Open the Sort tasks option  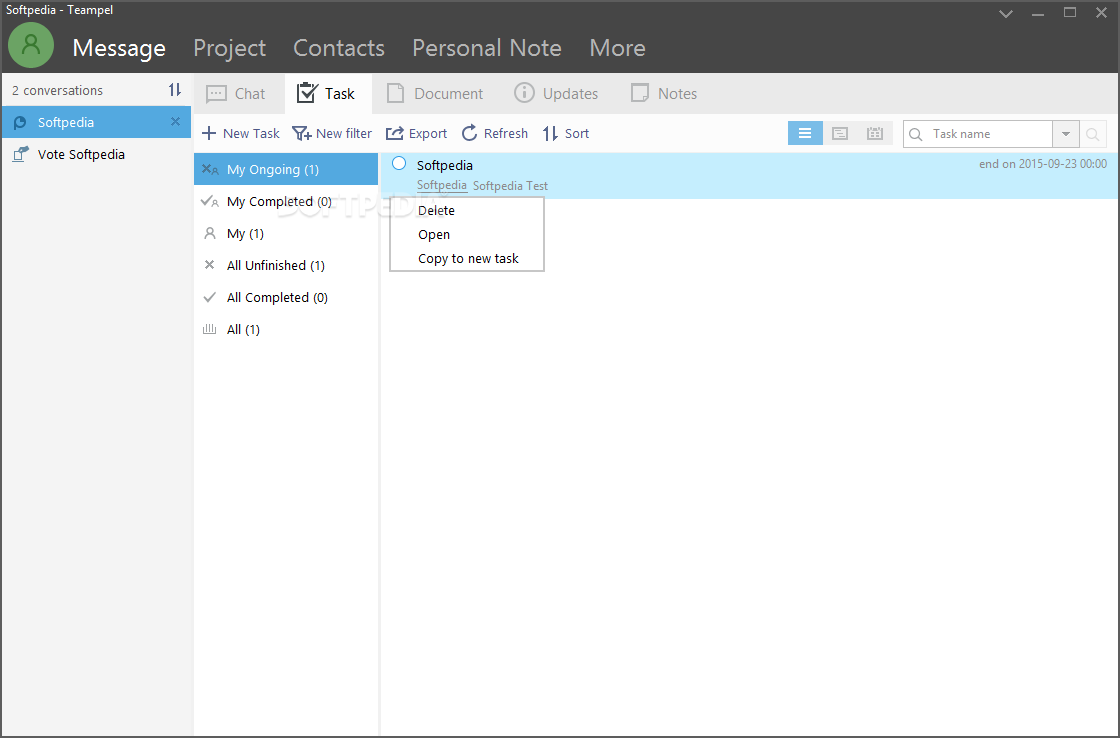(x=566, y=134)
